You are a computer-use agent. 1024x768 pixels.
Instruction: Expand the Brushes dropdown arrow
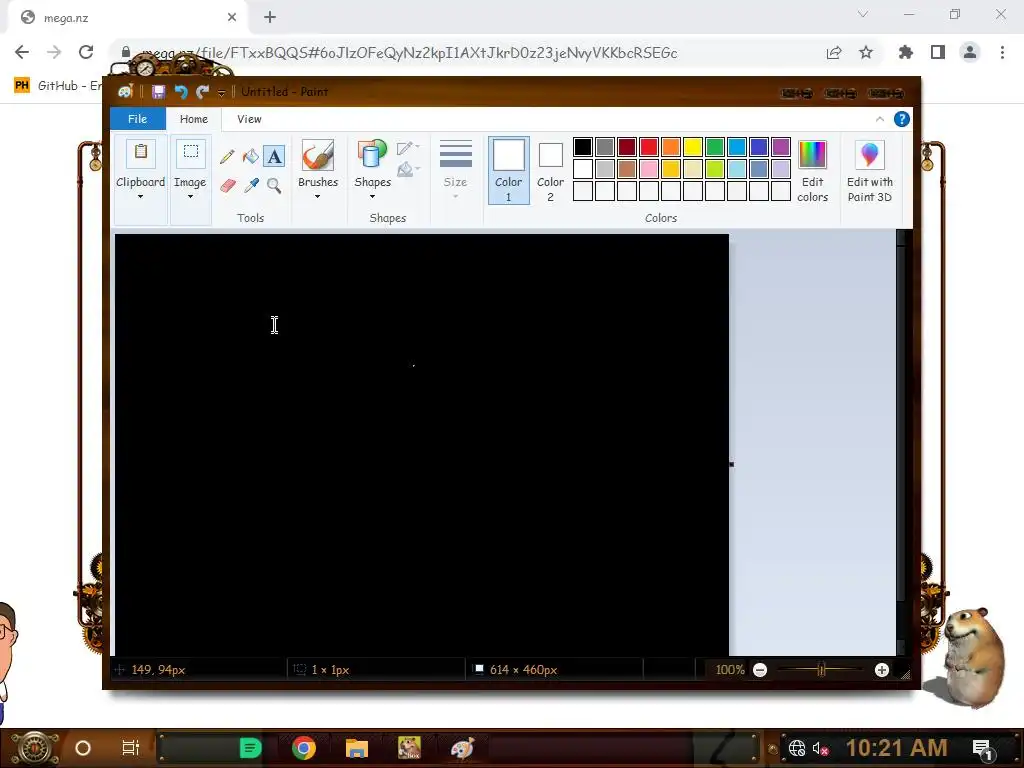click(x=317, y=197)
